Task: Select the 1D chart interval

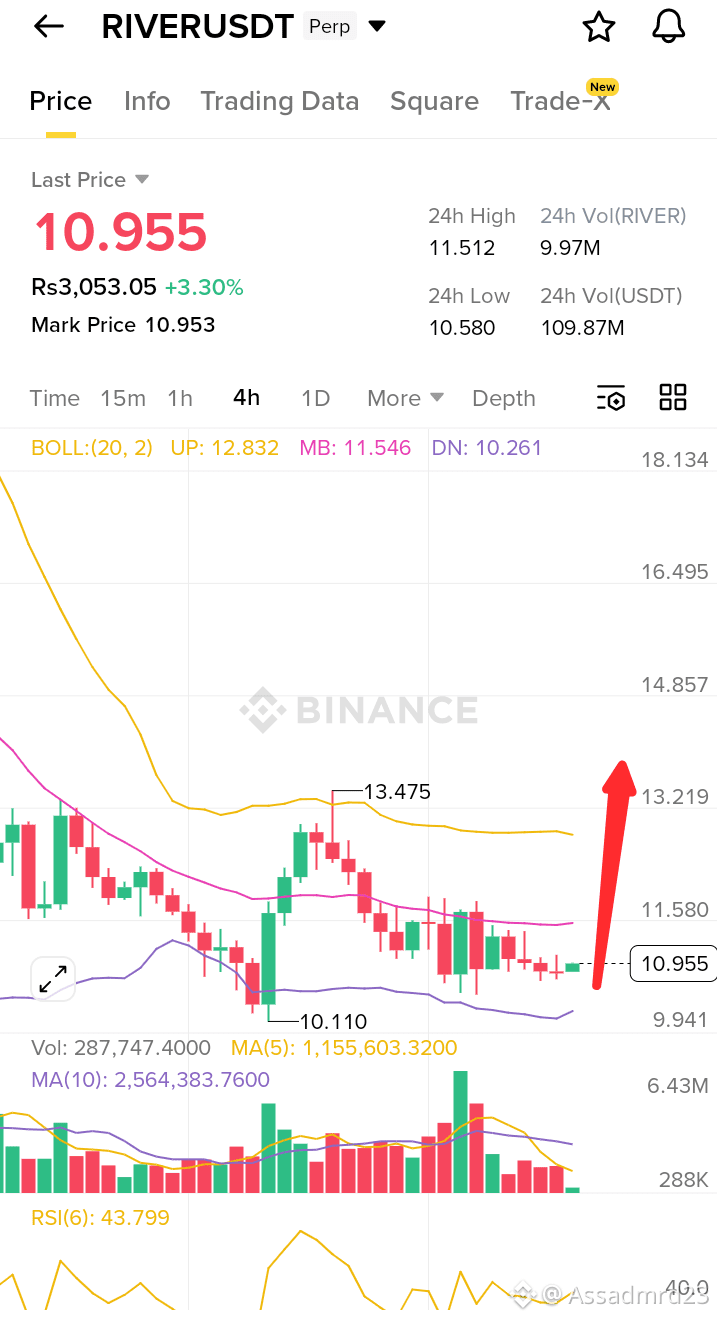Action: pyautogui.click(x=315, y=398)
